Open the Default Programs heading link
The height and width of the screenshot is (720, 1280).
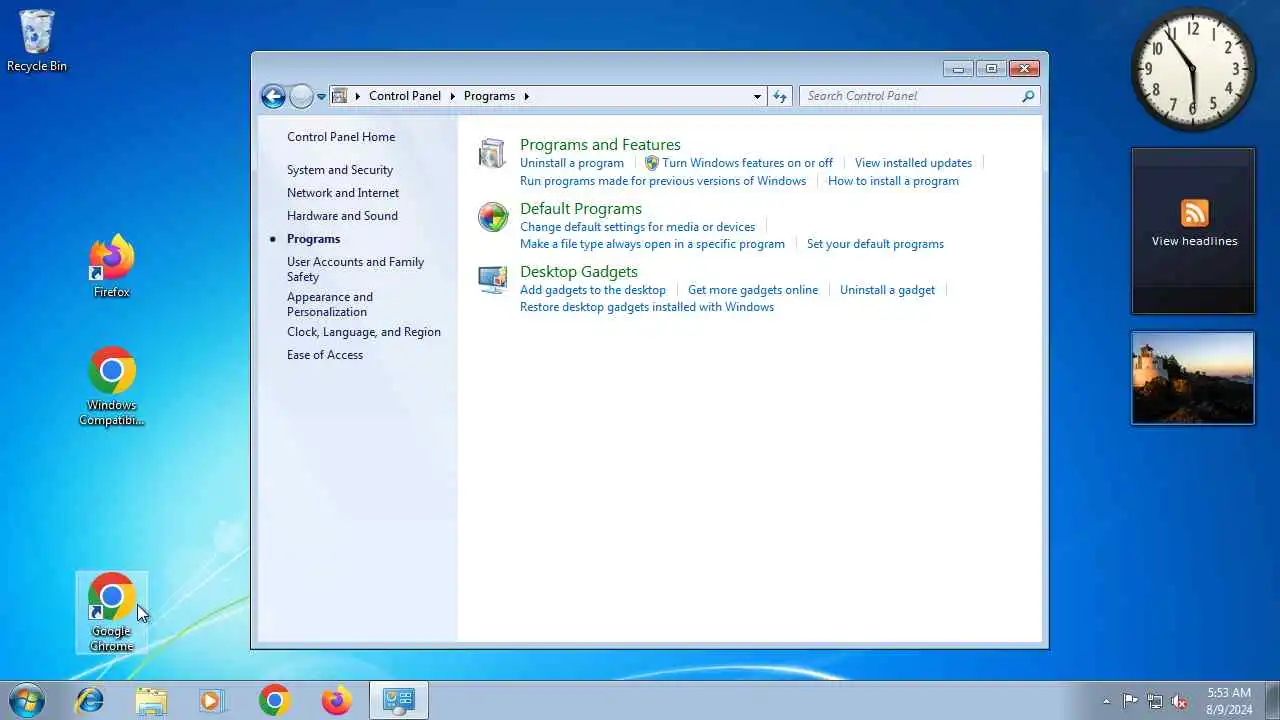pyautogui.click(x=581, y=209)
